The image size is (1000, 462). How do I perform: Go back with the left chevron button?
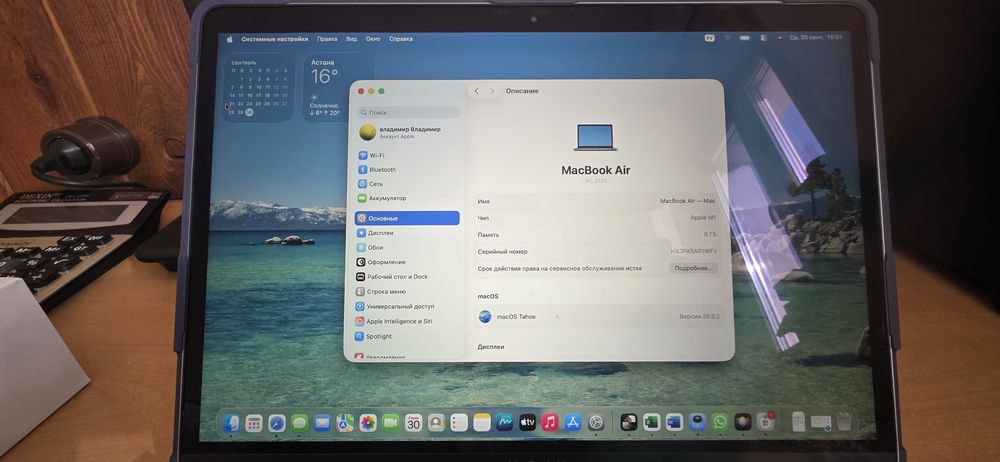pyautogui.click(x=476, y=91)
